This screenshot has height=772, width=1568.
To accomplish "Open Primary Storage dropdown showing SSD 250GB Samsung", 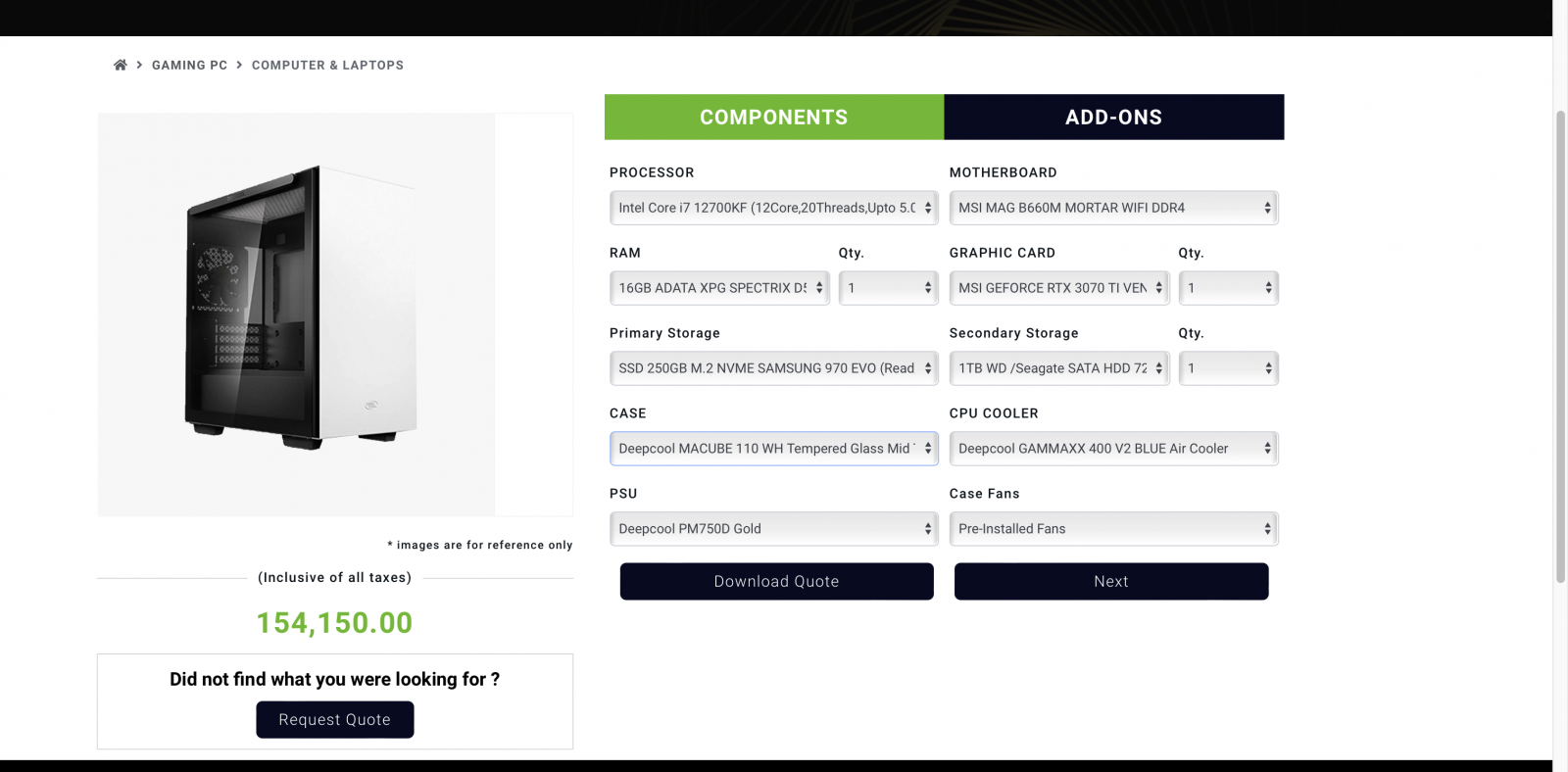I will tap(774, 368).
